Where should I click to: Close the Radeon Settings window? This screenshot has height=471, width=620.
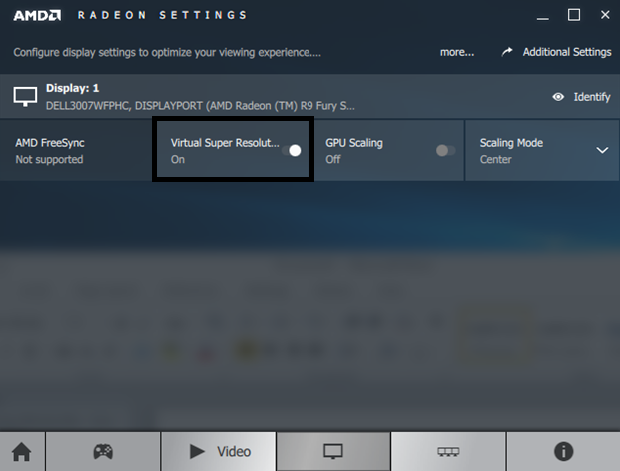(x=605, y=15)
